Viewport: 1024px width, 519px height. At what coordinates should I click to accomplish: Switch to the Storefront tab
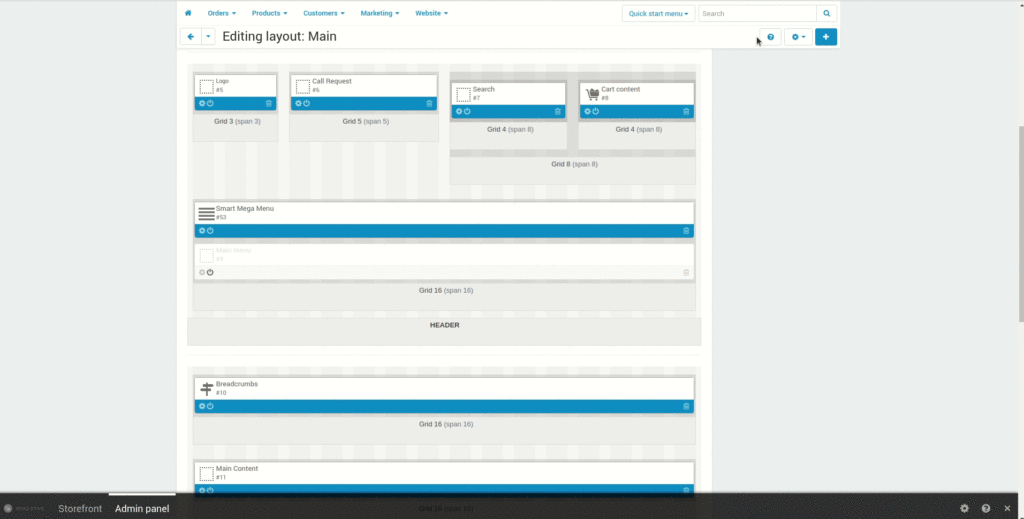pyautogui.click(x=80, y=508)
